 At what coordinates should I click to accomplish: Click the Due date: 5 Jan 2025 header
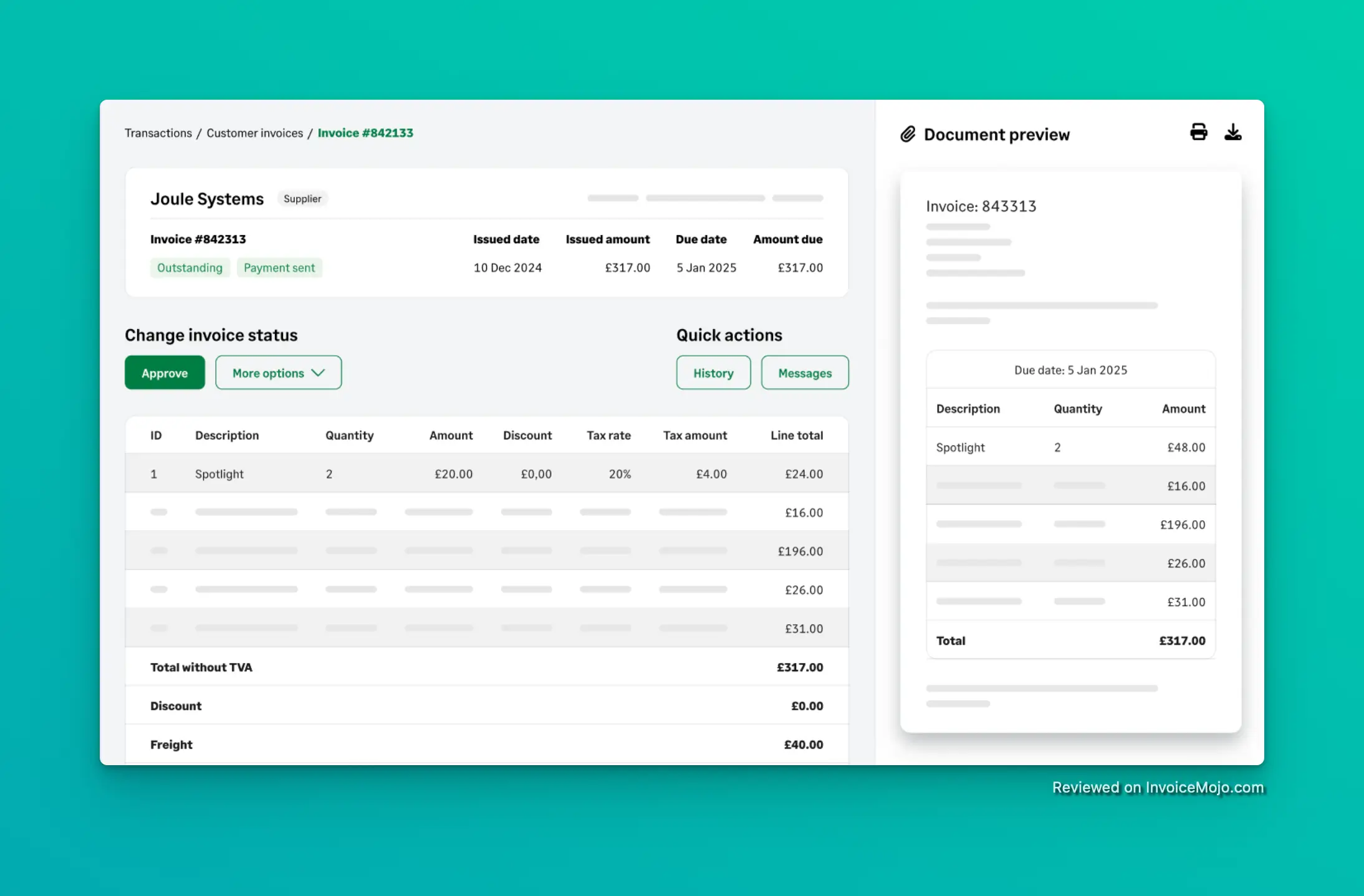point(1070,369)
